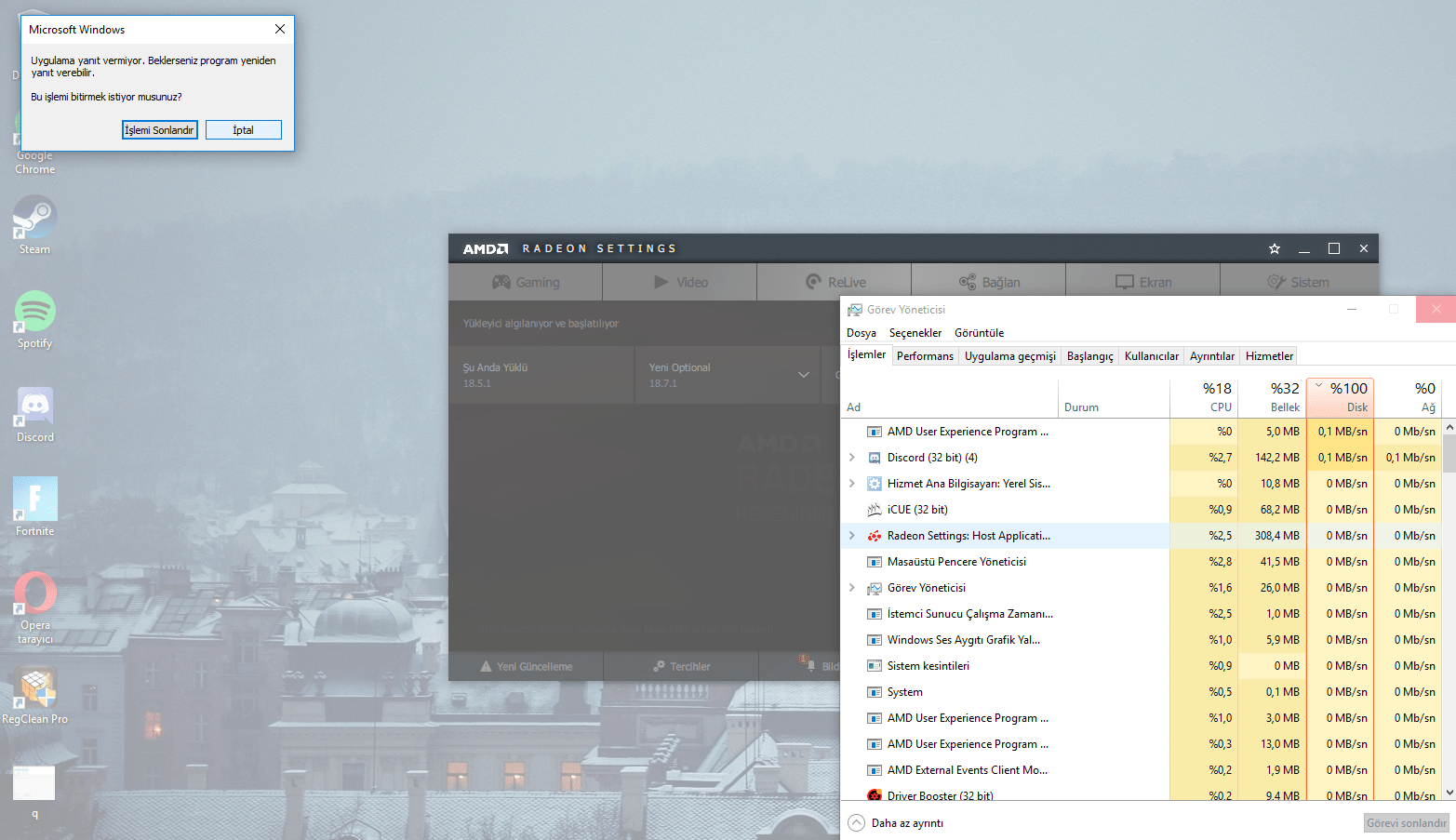The height and width of the screenshot is (840, 1456).
Task: Sort processes by Disk column header
Action: pyautogui.click(x=1341, y=397)
